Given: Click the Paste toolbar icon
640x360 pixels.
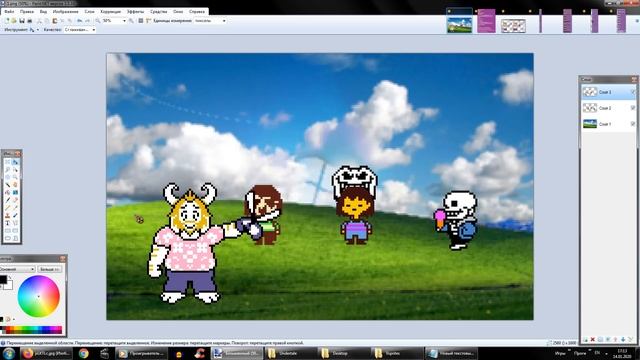Looking at the screenshot, I should click(x=55, y=21).
